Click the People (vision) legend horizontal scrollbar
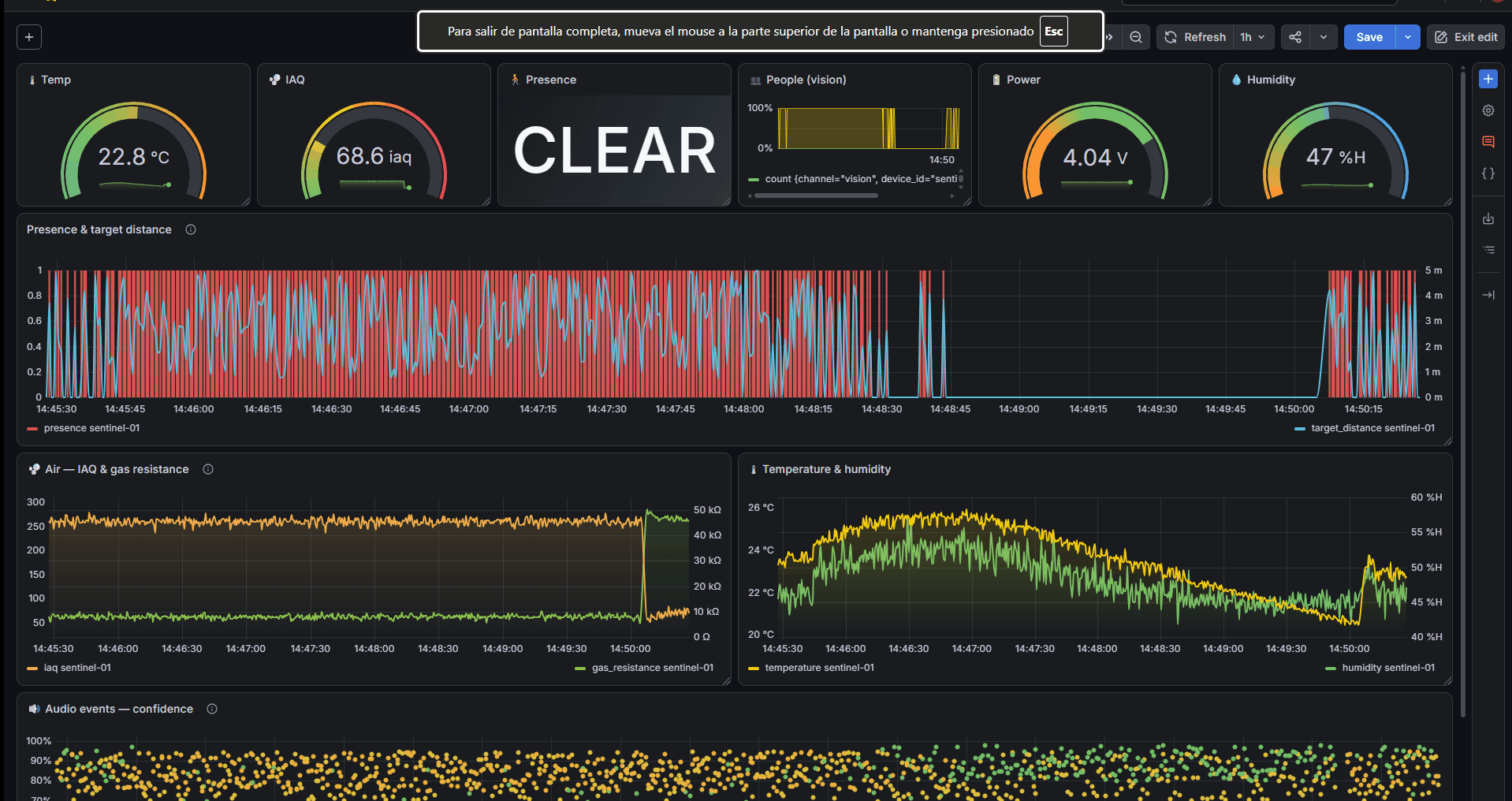The width and height of the screenshot is (1512, 801). click(816, 196)
